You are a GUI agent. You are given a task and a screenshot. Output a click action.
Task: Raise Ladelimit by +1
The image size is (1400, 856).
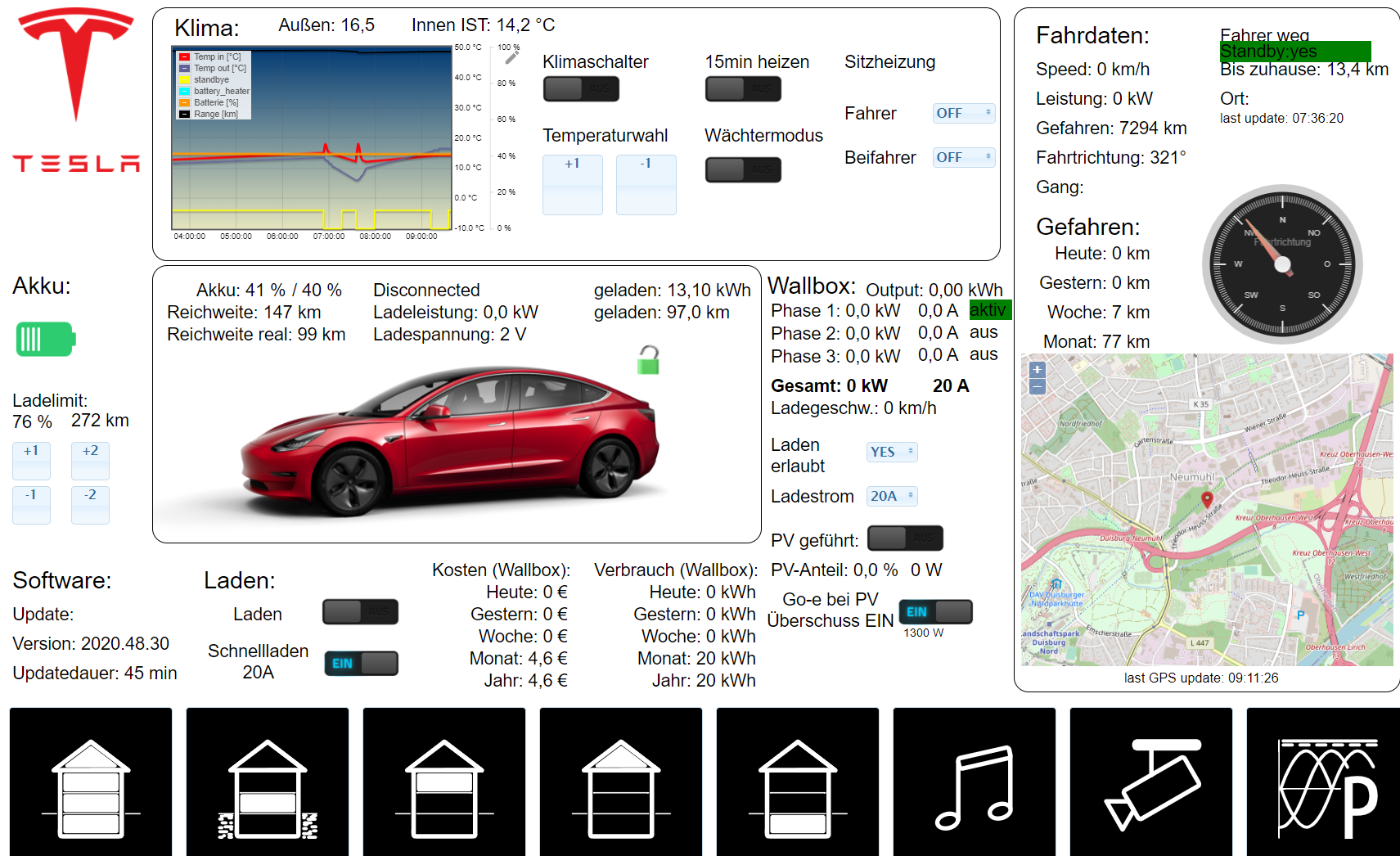coord(31,461)
